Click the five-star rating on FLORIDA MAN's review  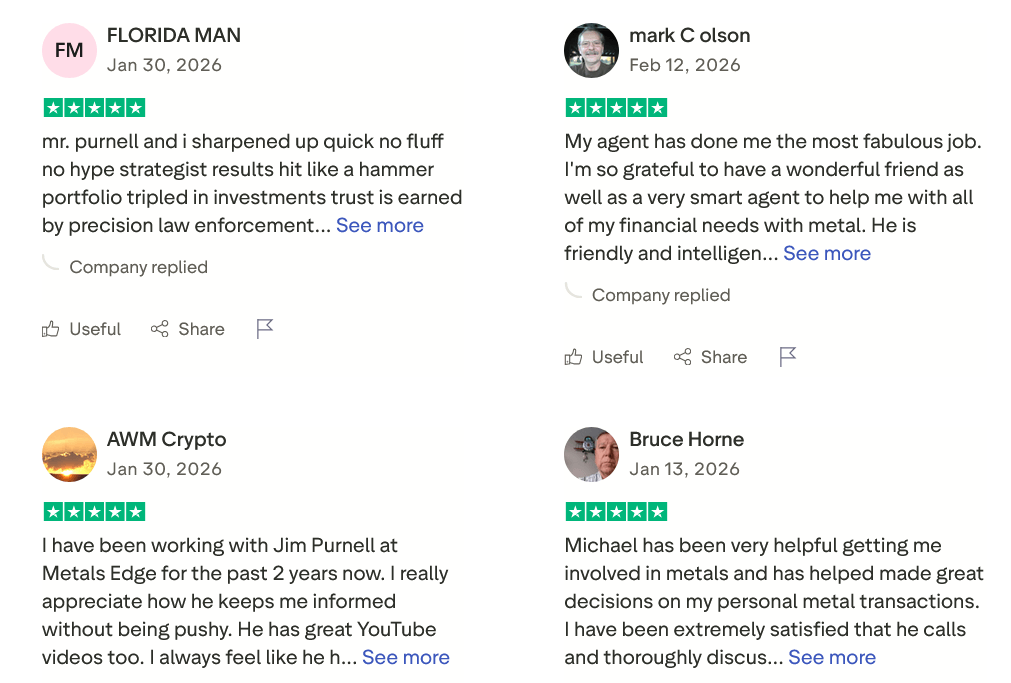click(93, 106)
